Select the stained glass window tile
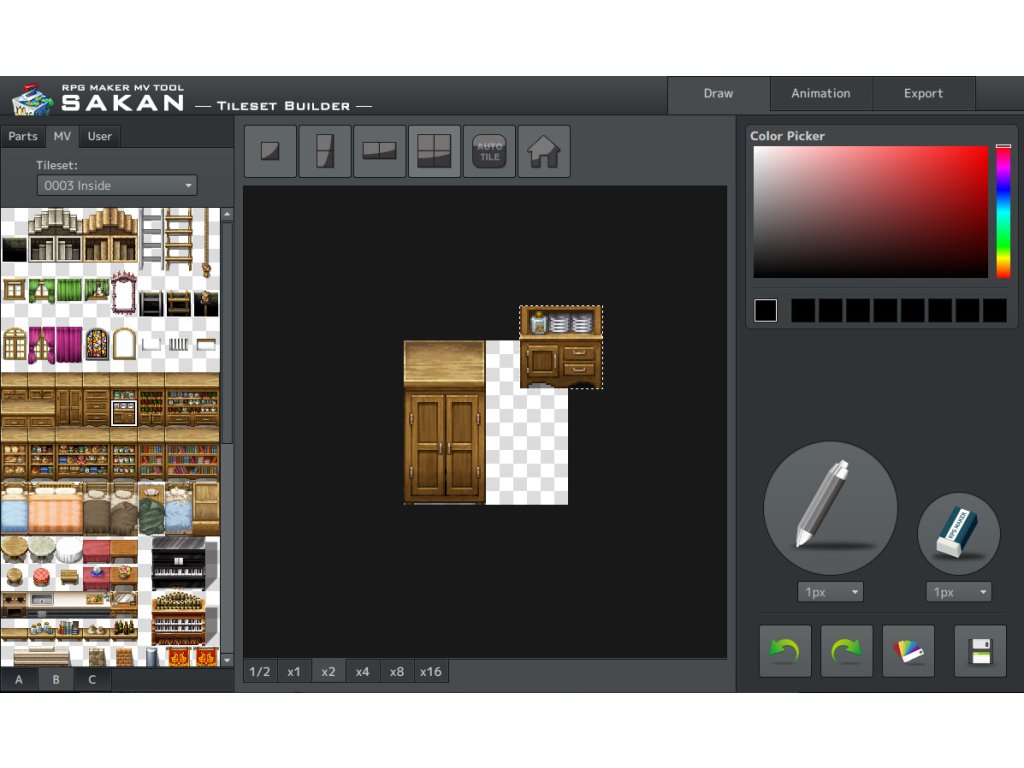This screenshot has width=1024, height=768. click(x=97, y=344)
